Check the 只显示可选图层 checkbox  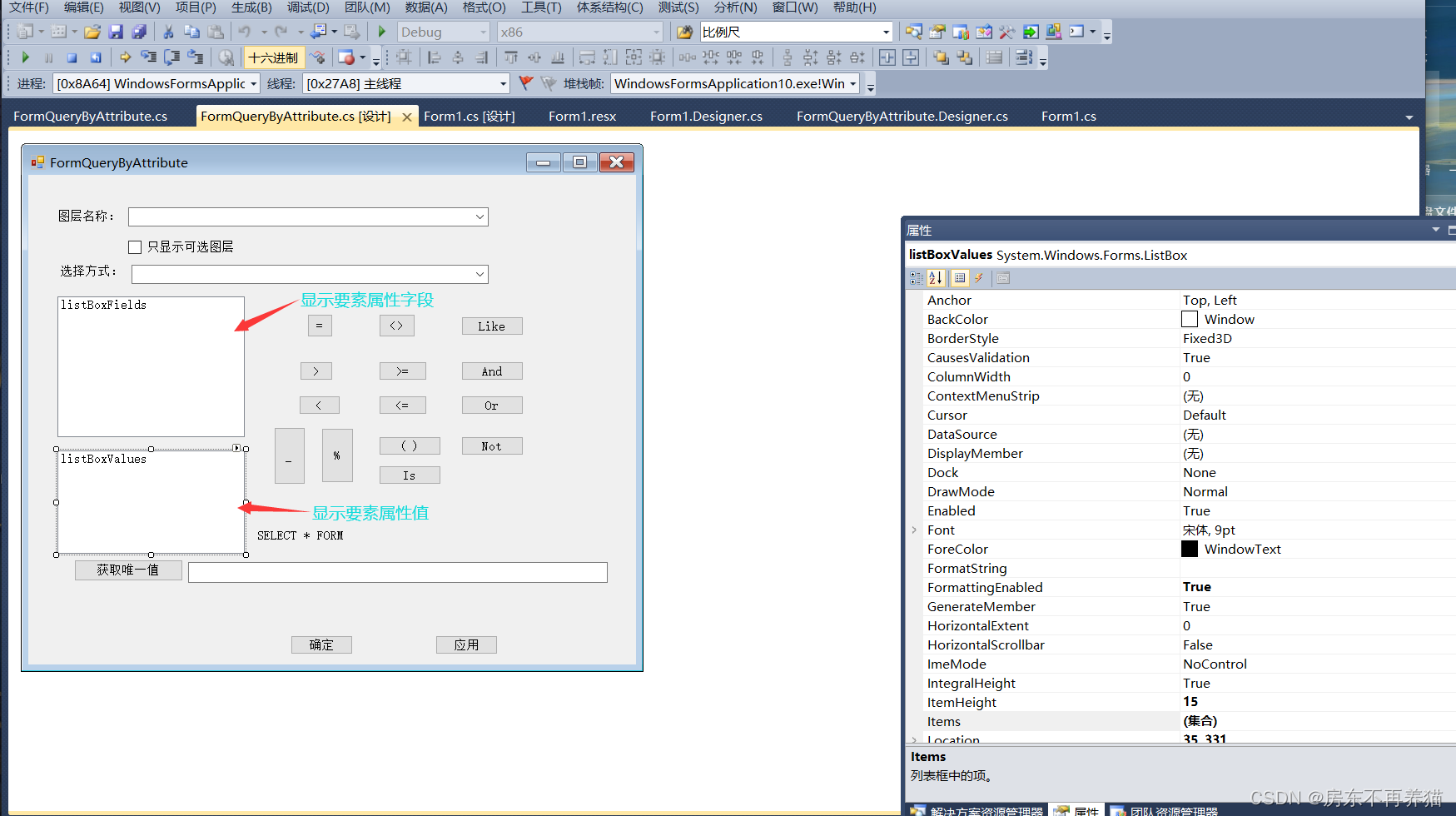(x=135, y=247)
